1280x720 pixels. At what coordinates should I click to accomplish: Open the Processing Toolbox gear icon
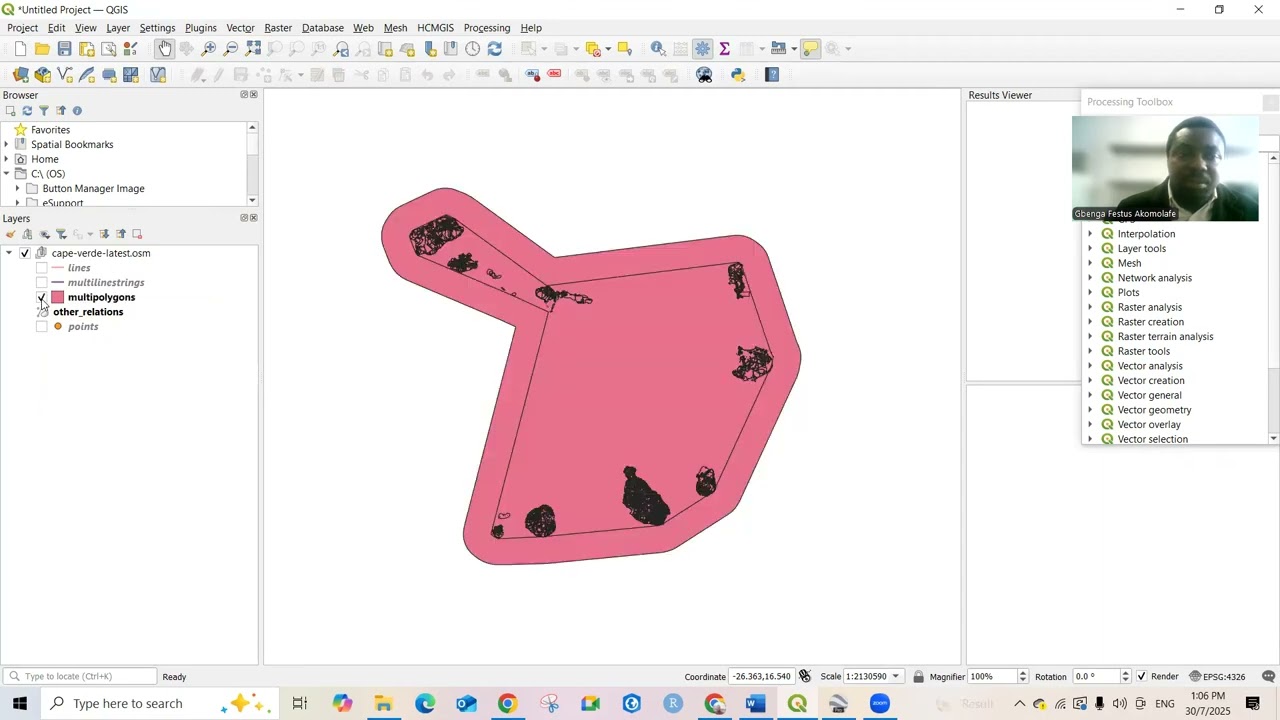click(x=703, y=49)
